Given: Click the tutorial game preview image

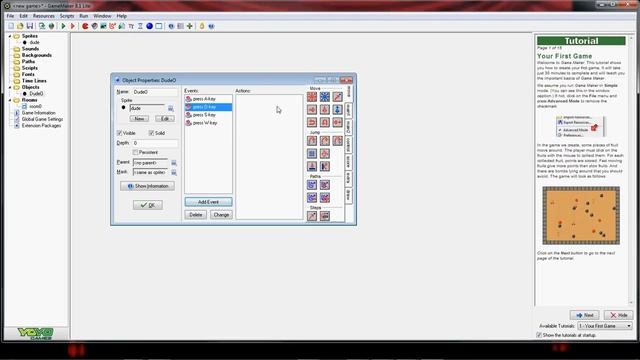Looking at the screenshot, I should coord(581,216).
